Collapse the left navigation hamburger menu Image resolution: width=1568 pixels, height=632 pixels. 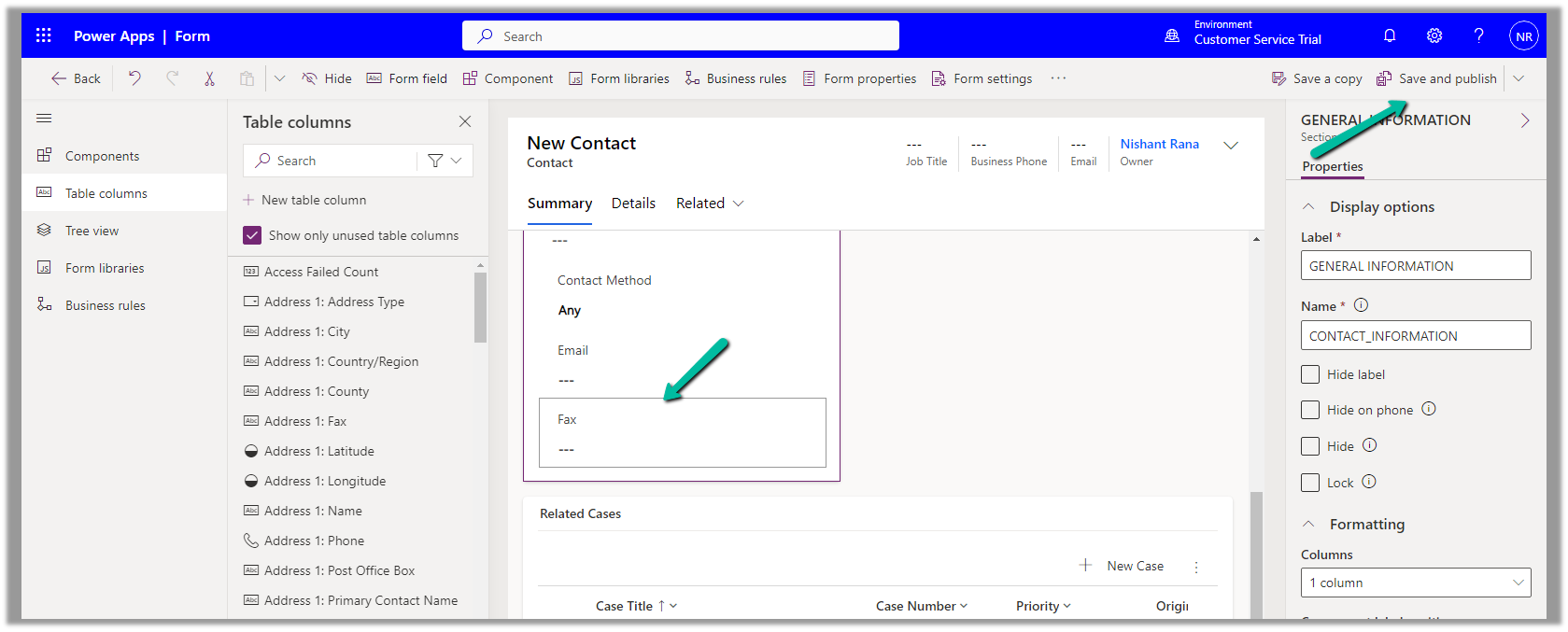(44, 119)
